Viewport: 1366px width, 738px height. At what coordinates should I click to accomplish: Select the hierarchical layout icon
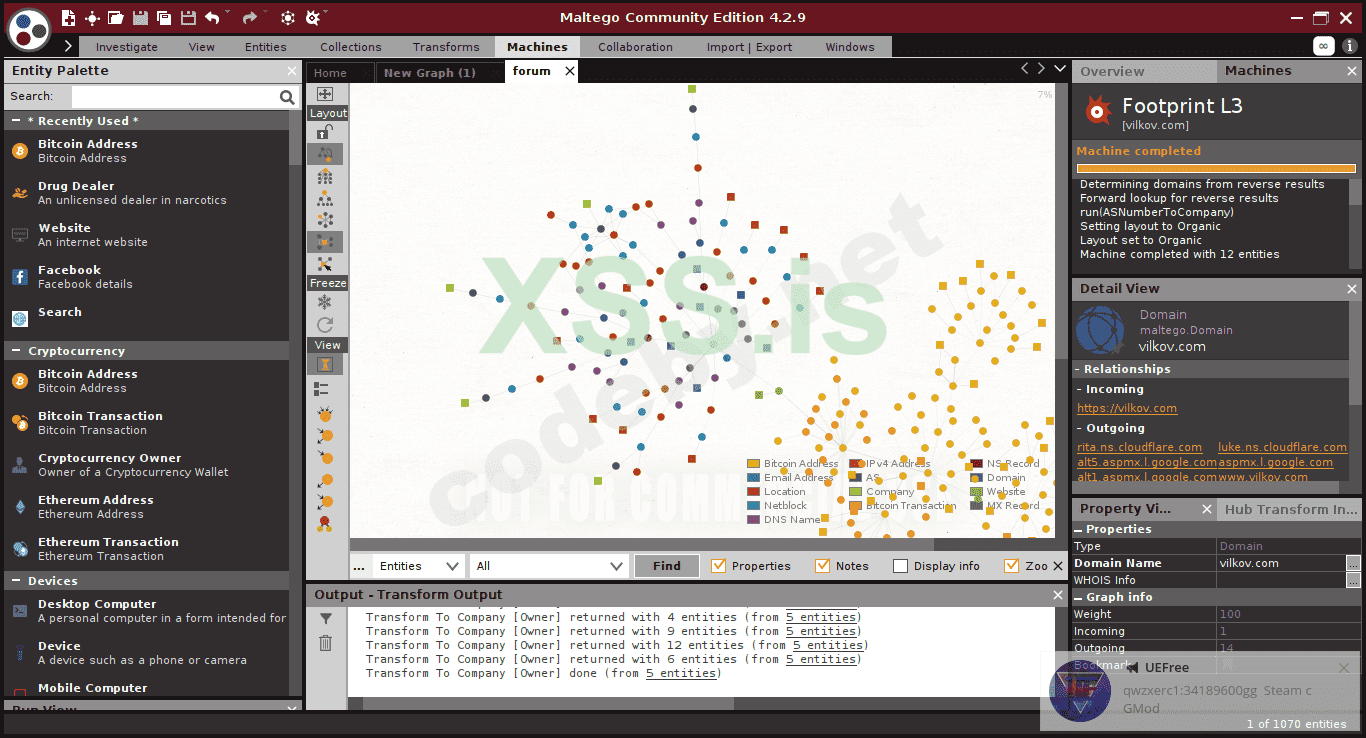pos(325,198)
